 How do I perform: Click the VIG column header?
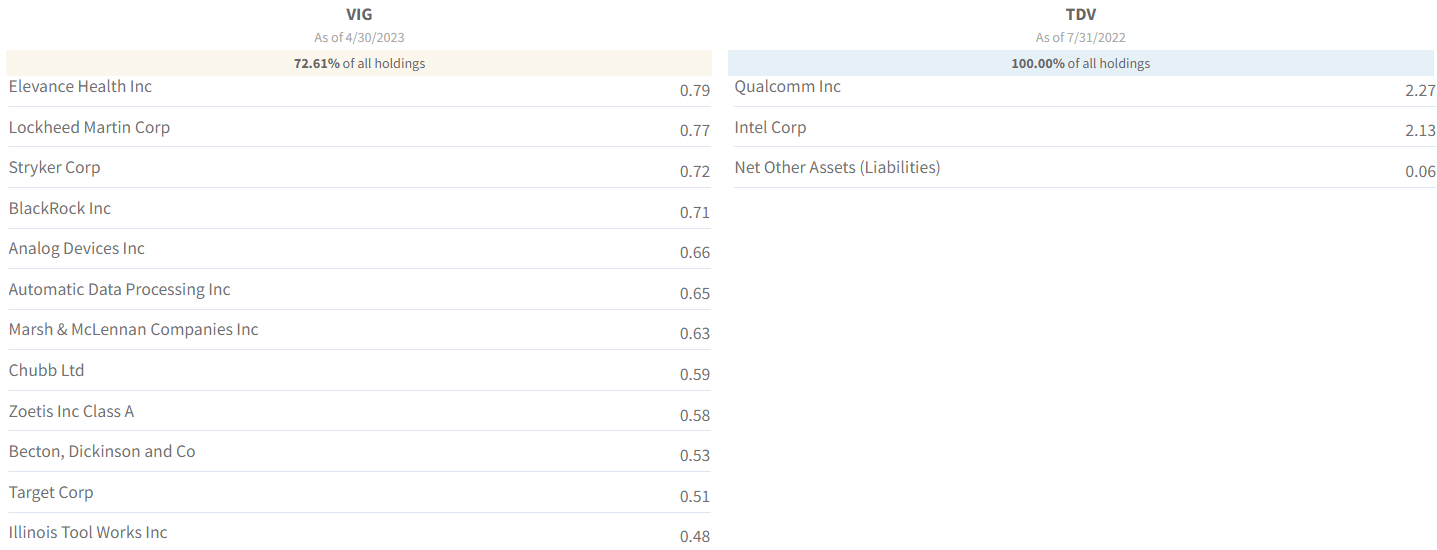coord(359,15)
